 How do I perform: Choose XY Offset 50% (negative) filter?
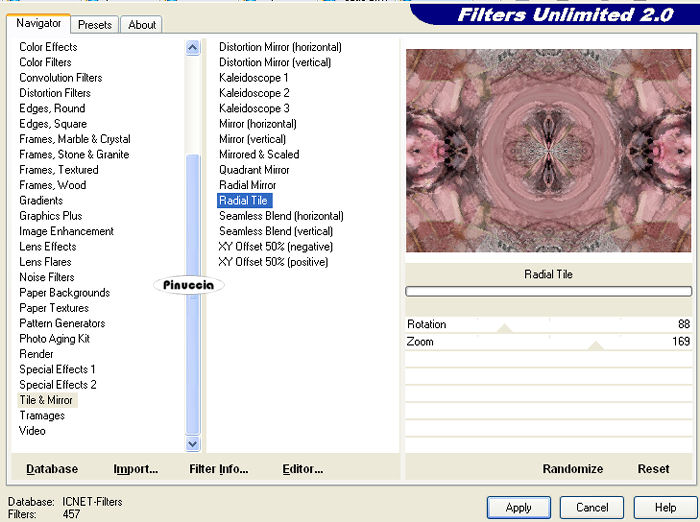point(275,246)
